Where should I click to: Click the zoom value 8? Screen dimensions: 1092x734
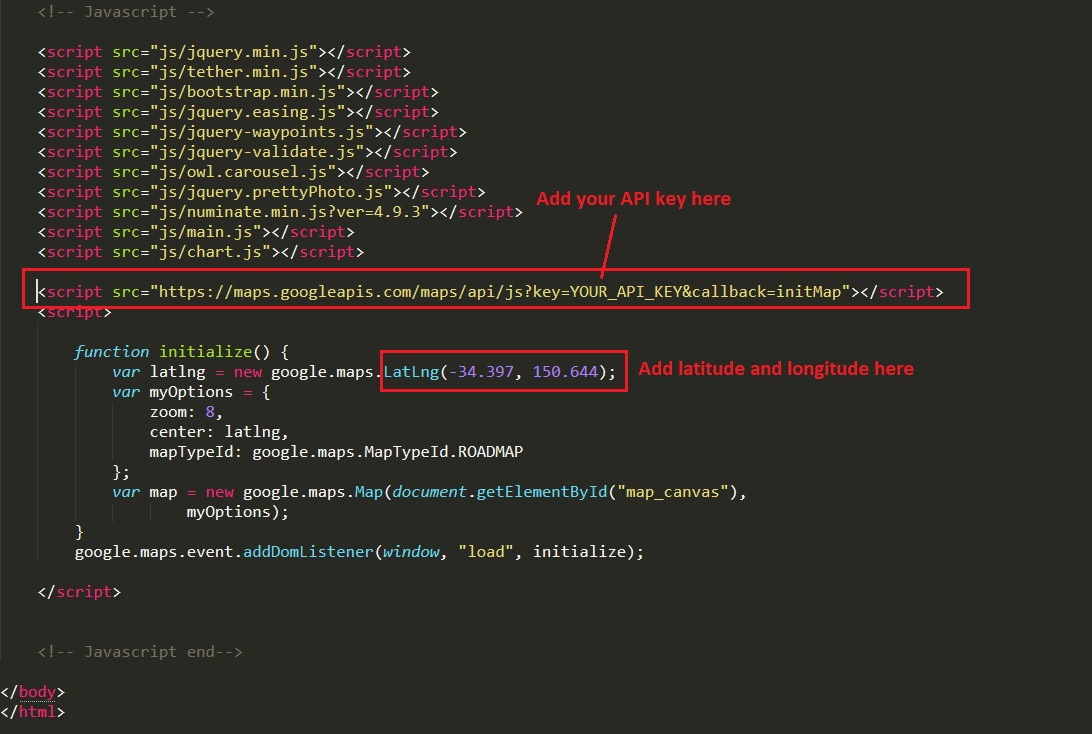pos(210,412)
